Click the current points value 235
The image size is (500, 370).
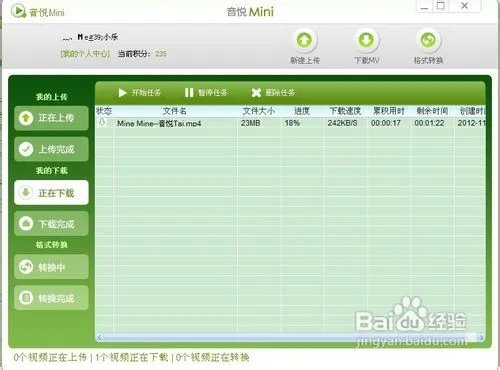tap(161, 54)
